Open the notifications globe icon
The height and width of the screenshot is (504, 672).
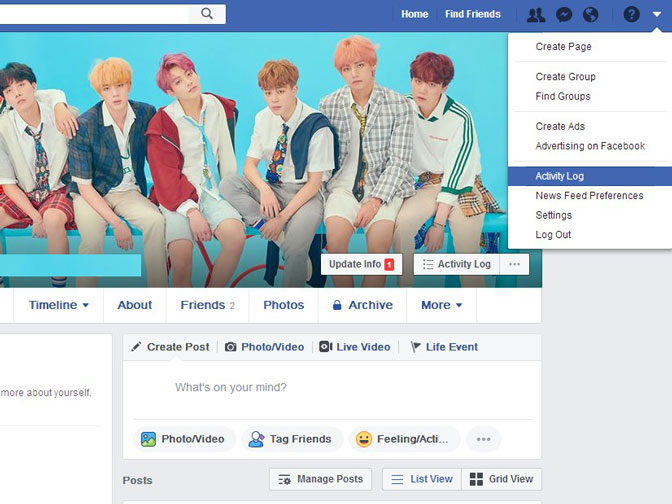point(591,15)
